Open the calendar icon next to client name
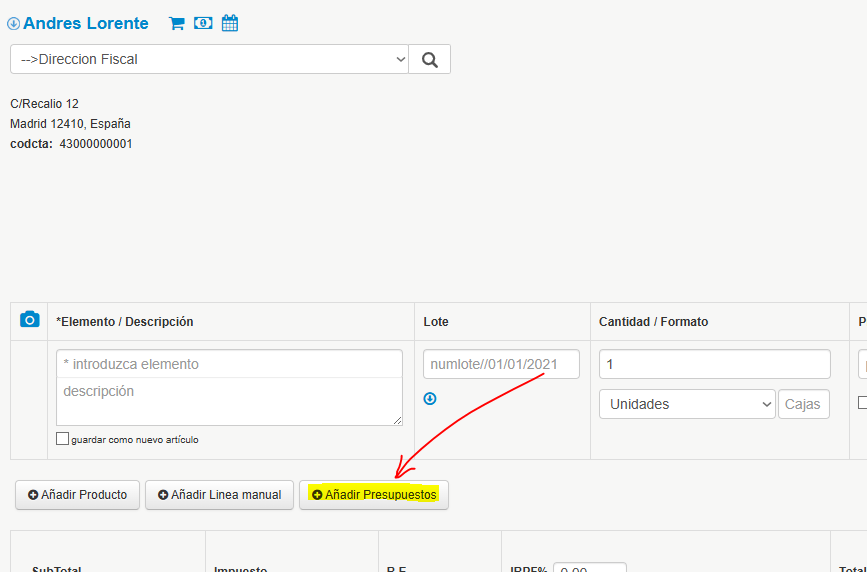The height and width of the screenshot is (572, 867). coord(230,23)
